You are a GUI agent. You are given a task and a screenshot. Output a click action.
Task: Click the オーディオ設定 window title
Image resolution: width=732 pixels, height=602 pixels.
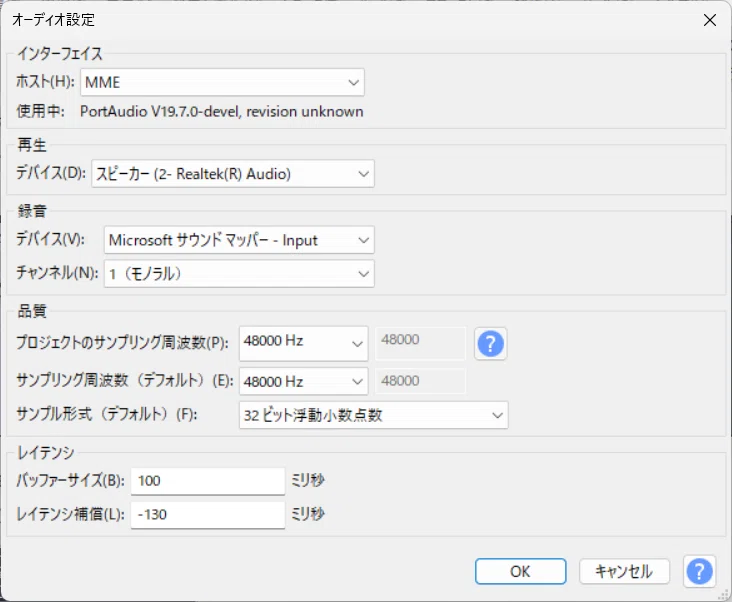53,20
